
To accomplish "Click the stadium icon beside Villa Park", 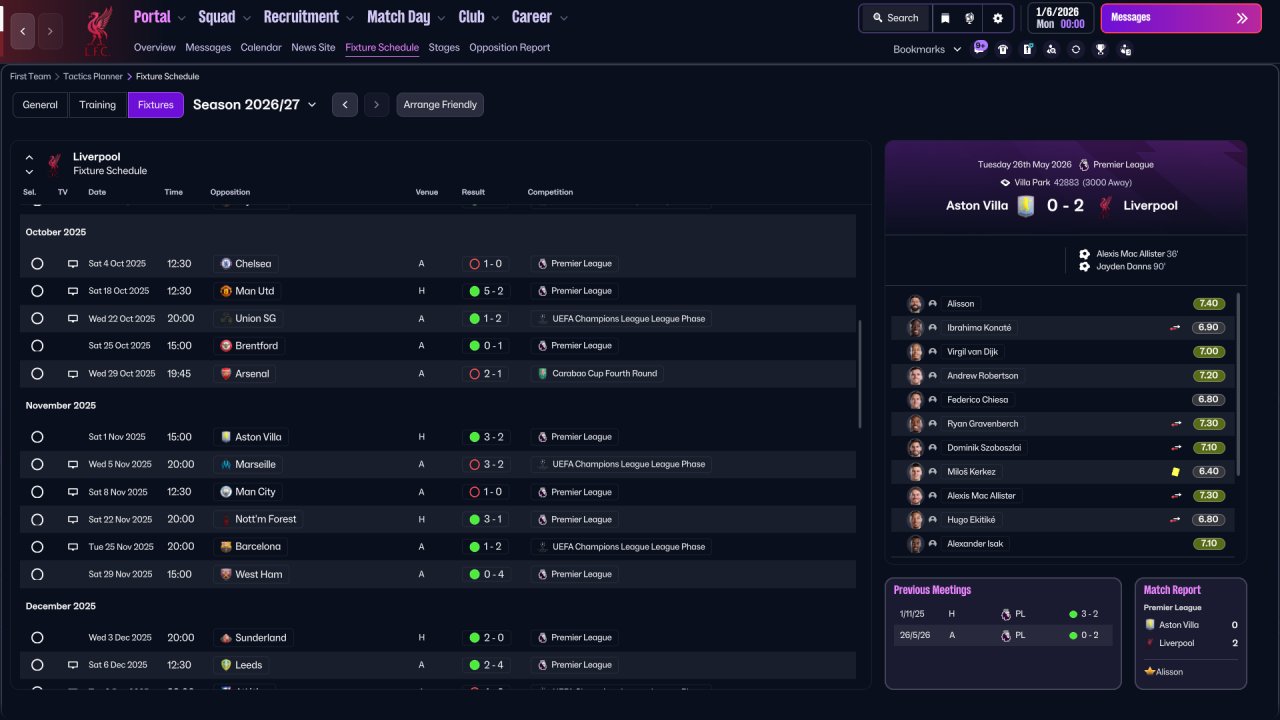I will [1006, 183].
